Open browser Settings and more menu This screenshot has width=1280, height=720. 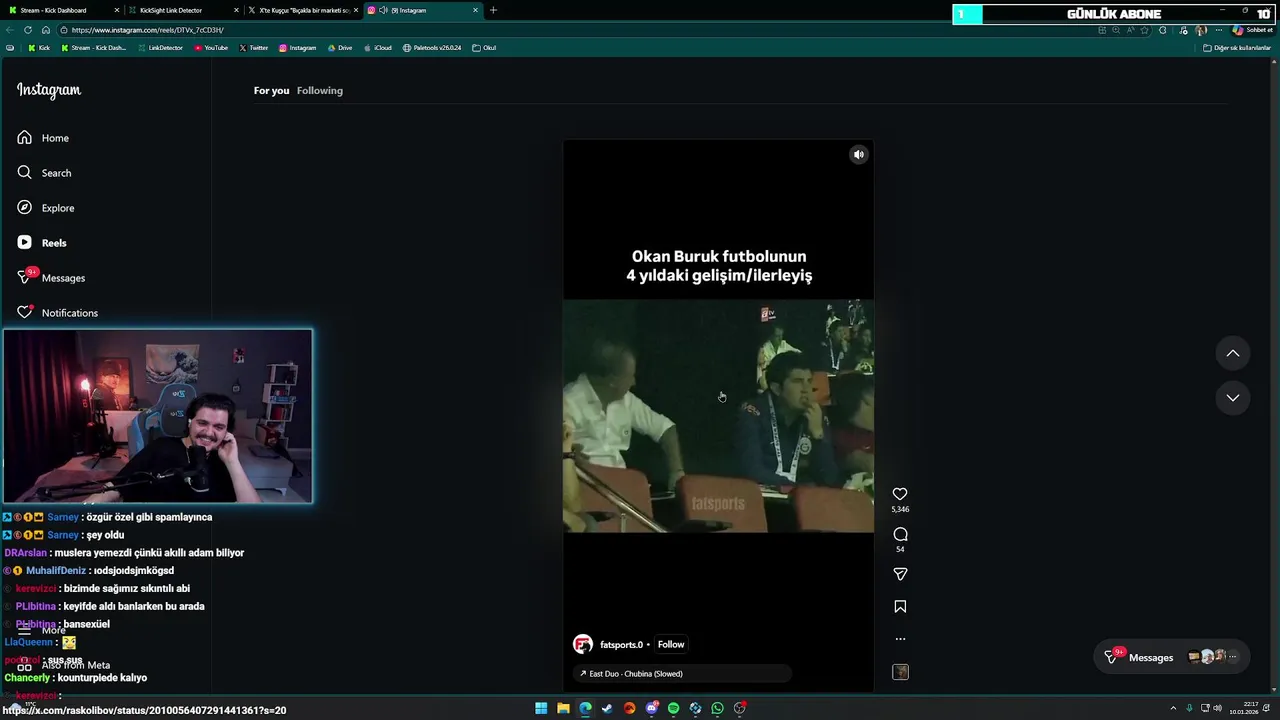(x=1218, y=30)
